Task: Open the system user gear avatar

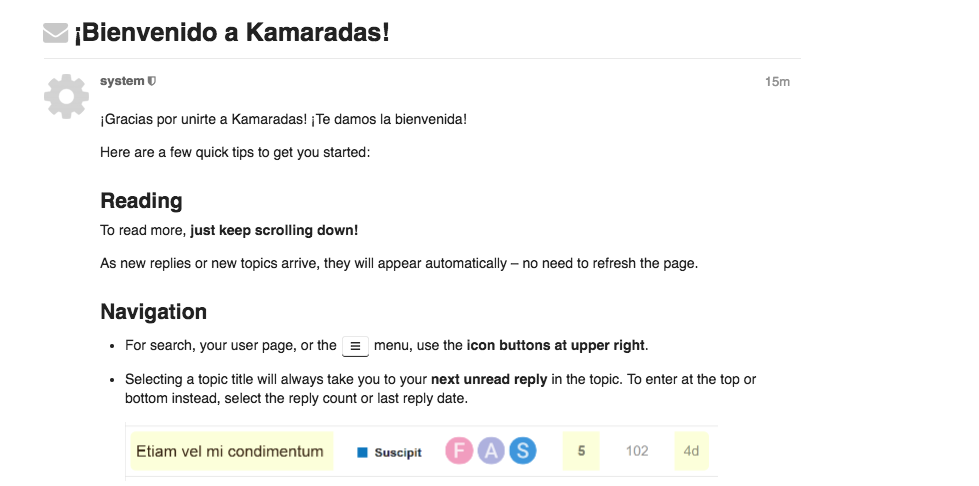Action: [x=66, y=96]
